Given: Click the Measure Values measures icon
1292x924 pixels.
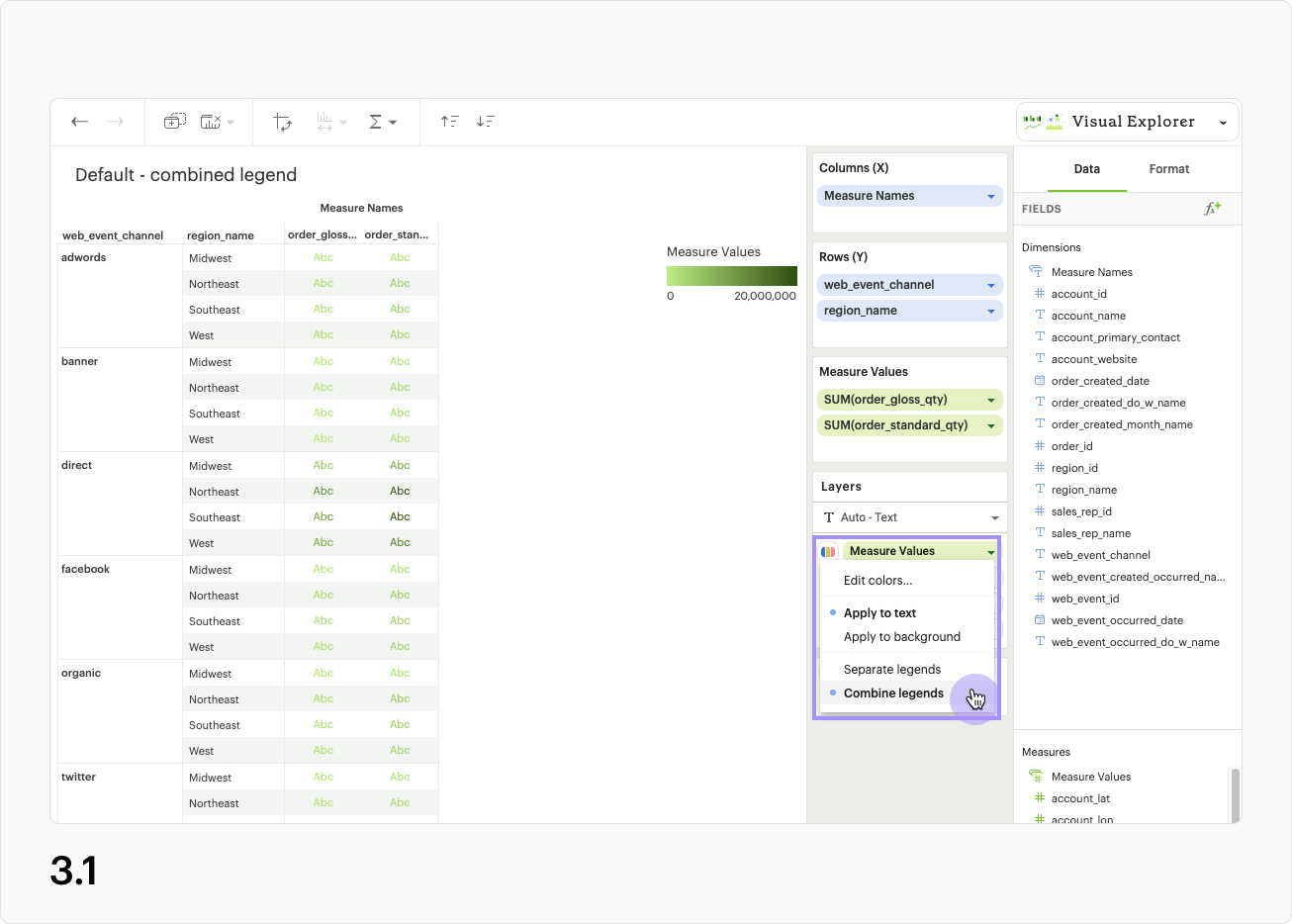Looking at the screenshot, I should (x=1036, y=777).
